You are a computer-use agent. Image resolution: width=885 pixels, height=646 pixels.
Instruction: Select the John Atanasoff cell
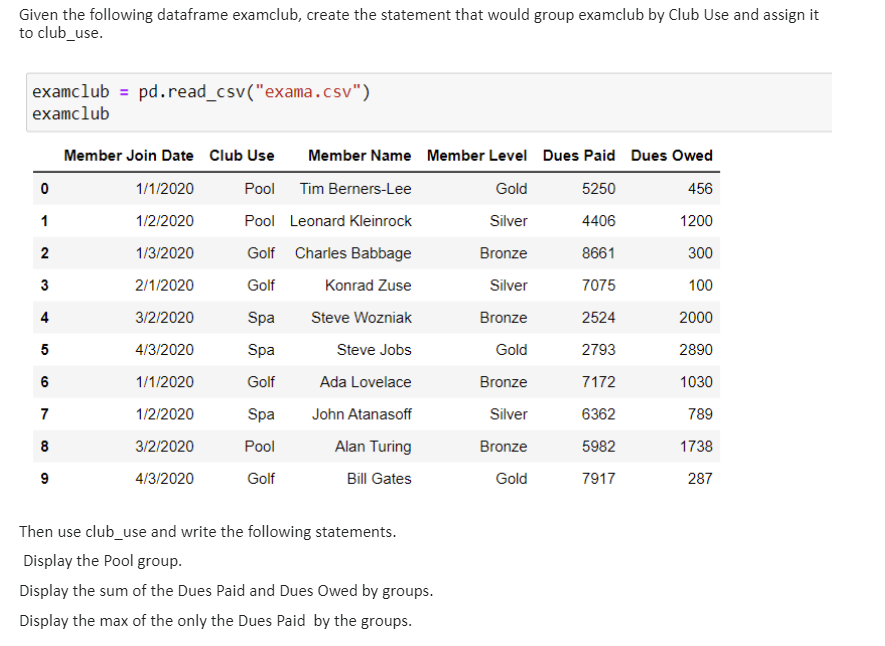click(362, 414)
